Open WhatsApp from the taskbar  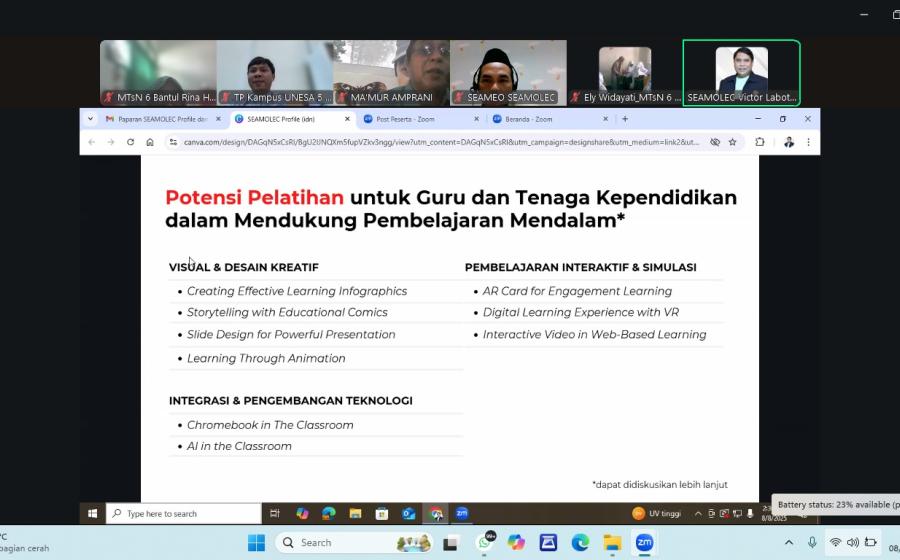tap(485, 543)
